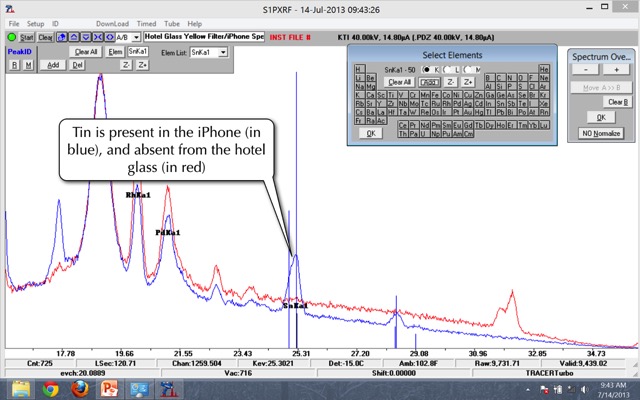Viewport: 640px width, 400px height.
Task: Open Firefox from the taskbar
Action: point(77,388)
